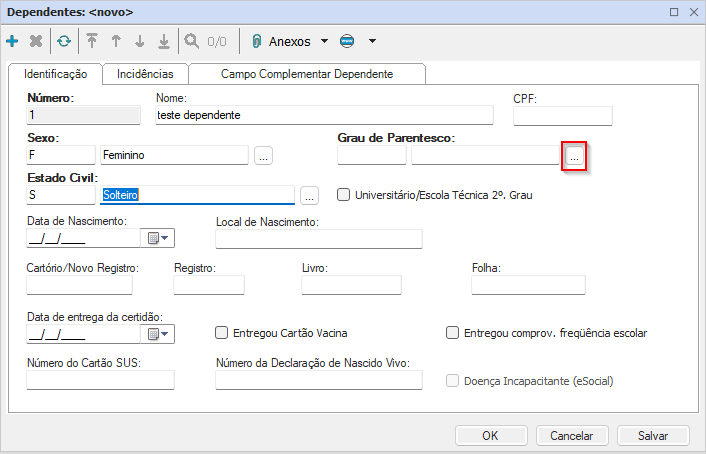Tick Entregou comprov. freqüência escolar

[453, 333]
